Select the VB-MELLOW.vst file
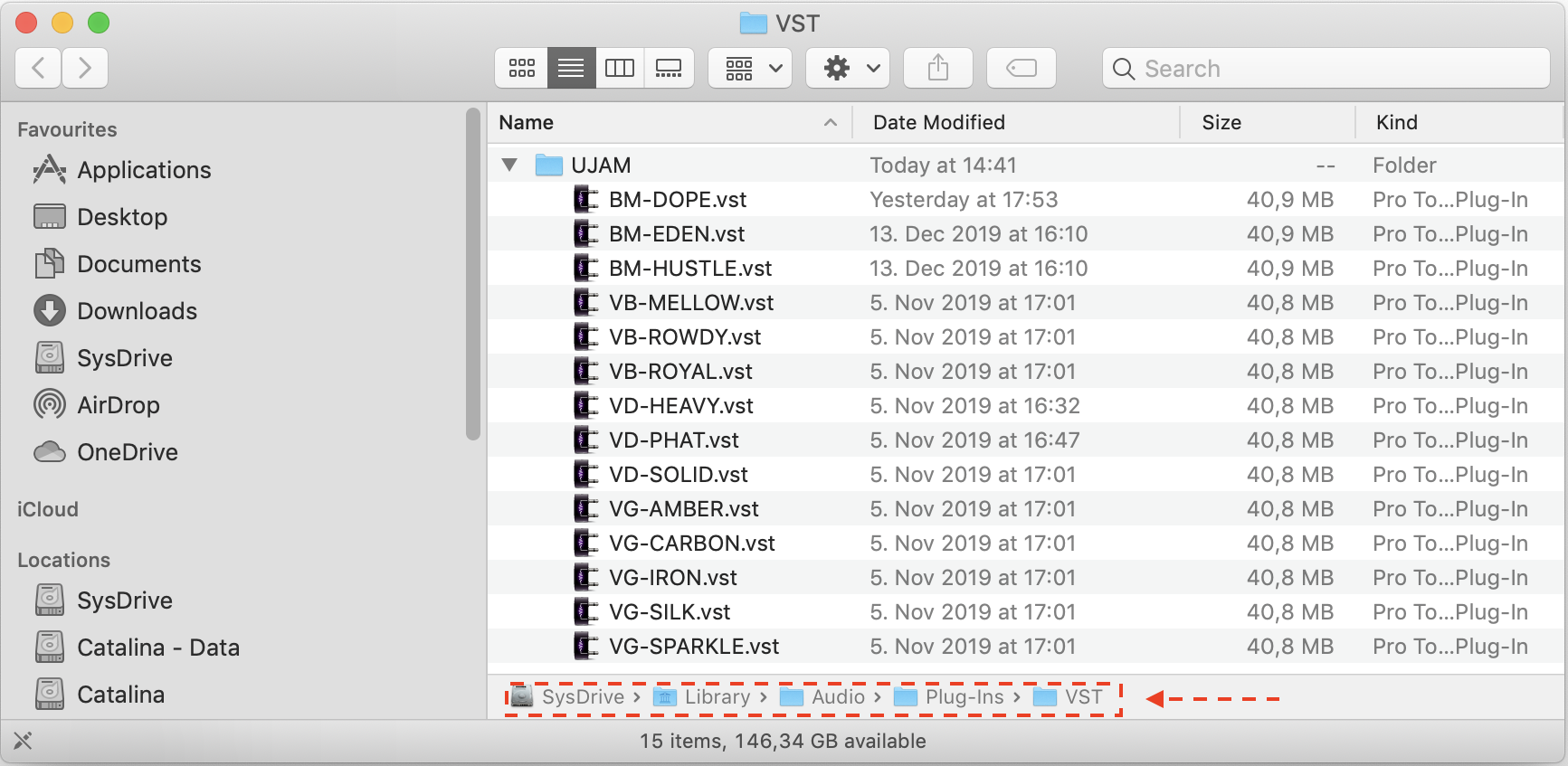 click(x=1025, y=302)
